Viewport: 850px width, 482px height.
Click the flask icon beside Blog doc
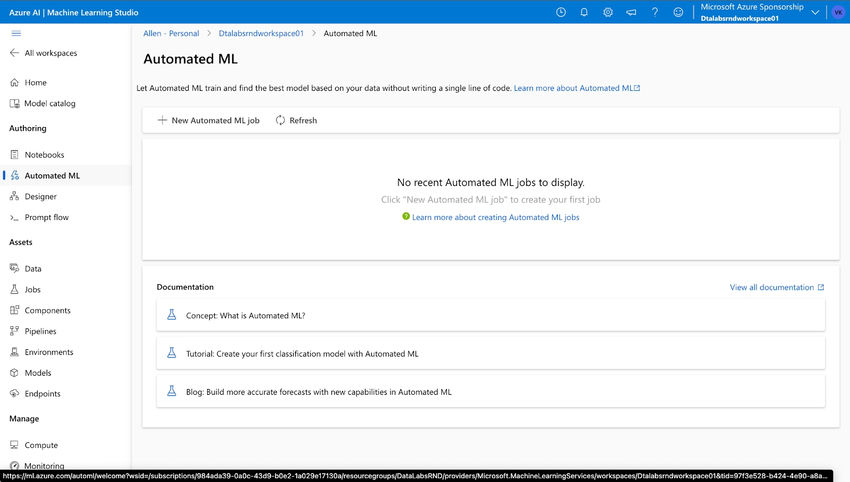[x=171, y=391]
